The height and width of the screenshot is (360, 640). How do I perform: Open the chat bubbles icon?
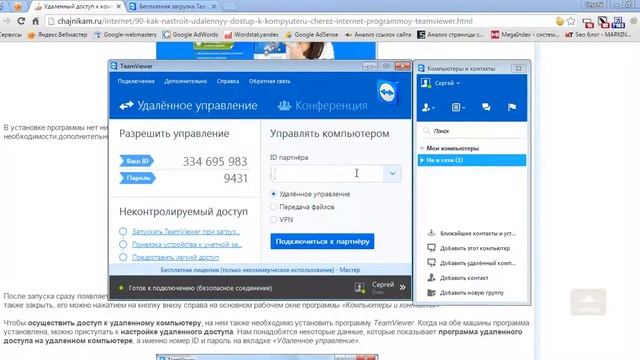click(486, 107)
